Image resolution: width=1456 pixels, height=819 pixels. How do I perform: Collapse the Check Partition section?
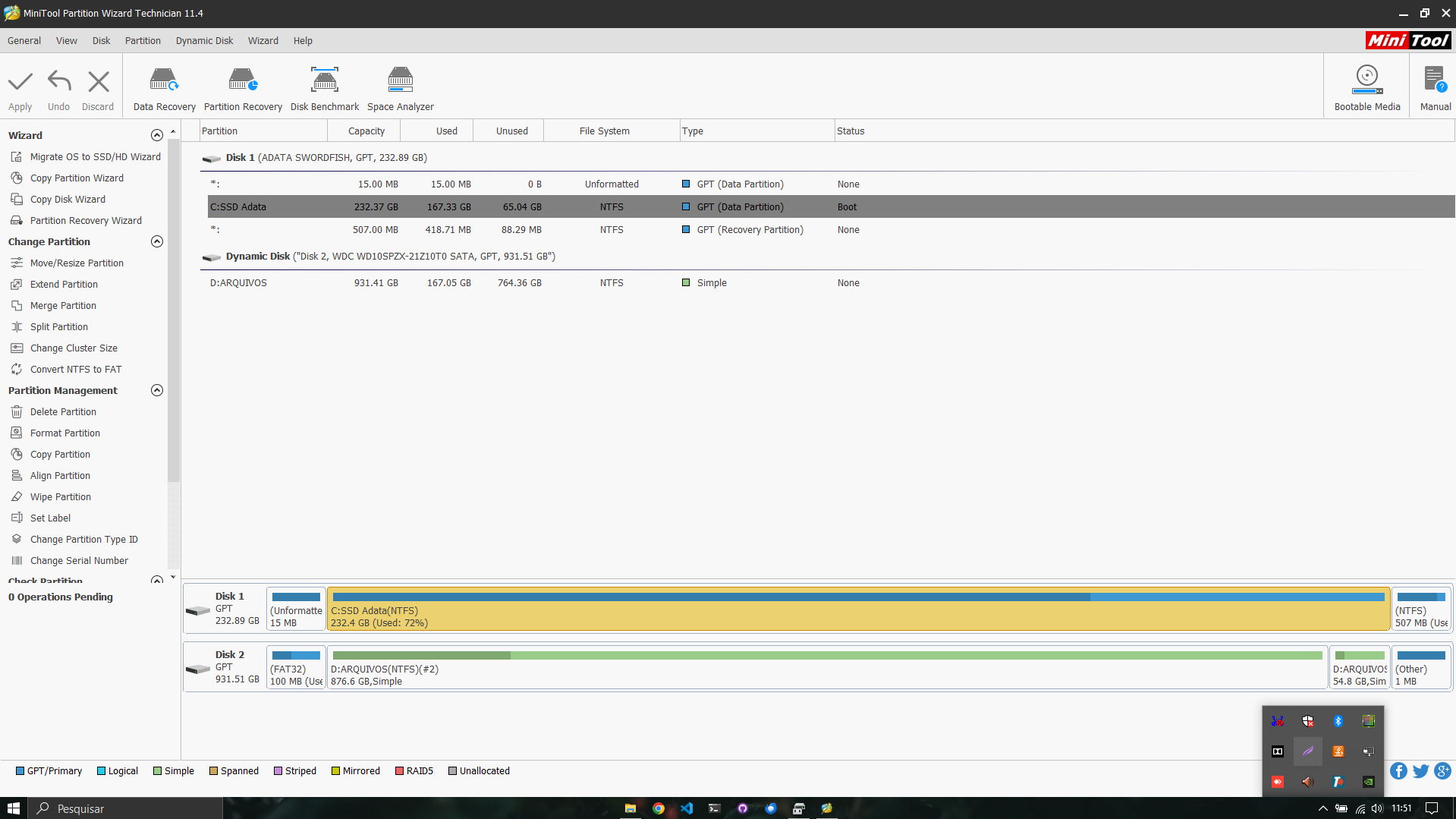(157, 580)
